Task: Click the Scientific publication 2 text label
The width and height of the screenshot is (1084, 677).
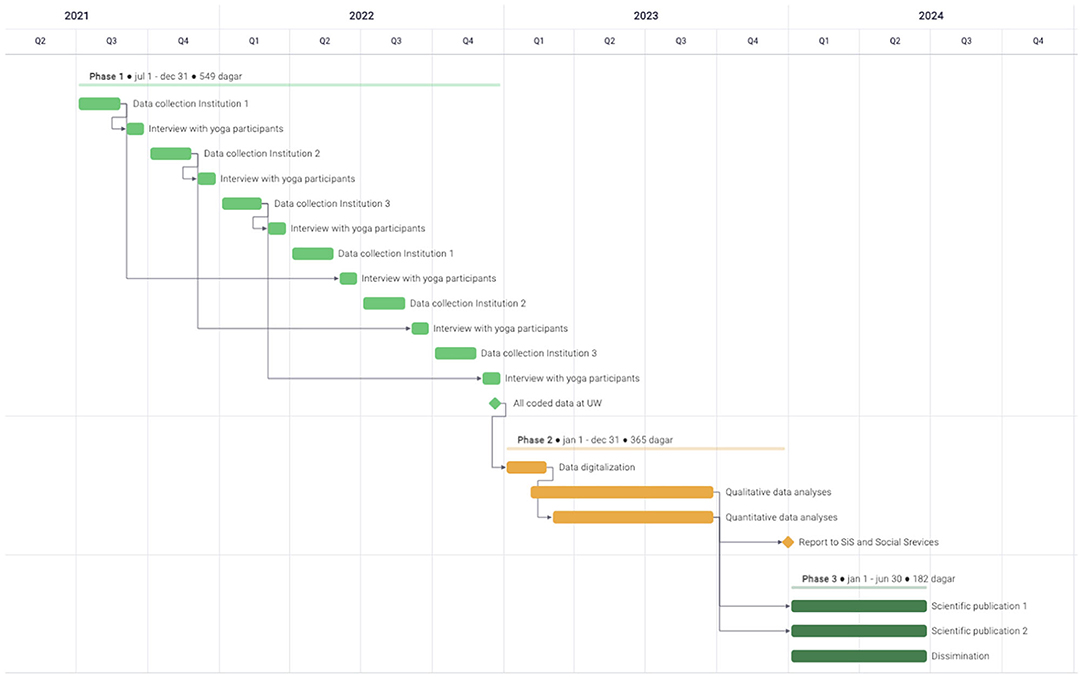Action: click(x=979, y=631)
